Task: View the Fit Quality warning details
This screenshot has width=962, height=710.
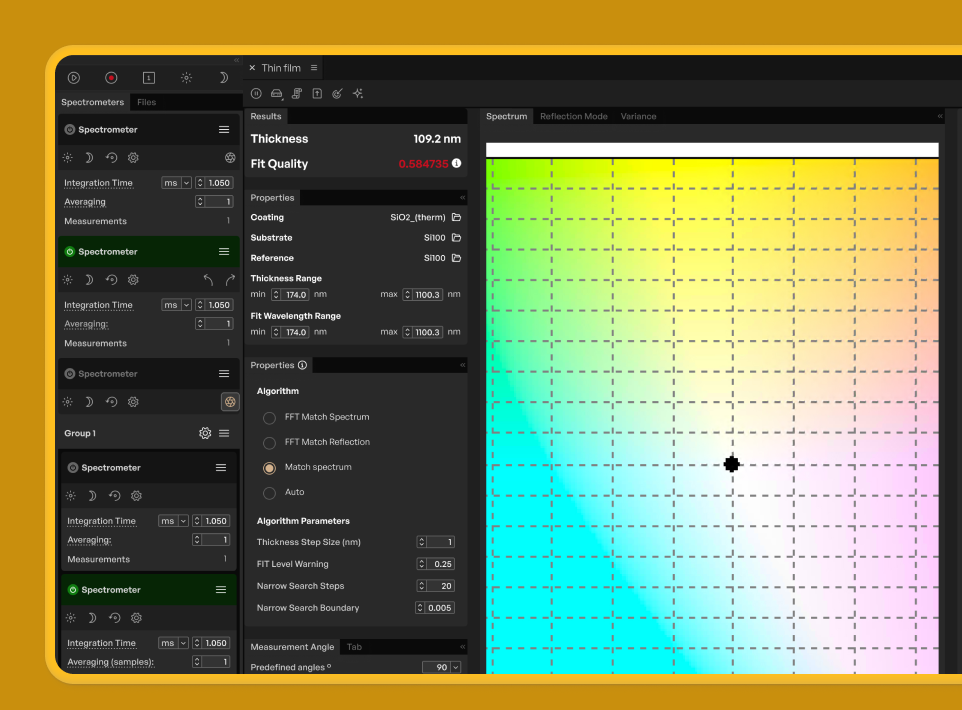Action: coord(456,163)
